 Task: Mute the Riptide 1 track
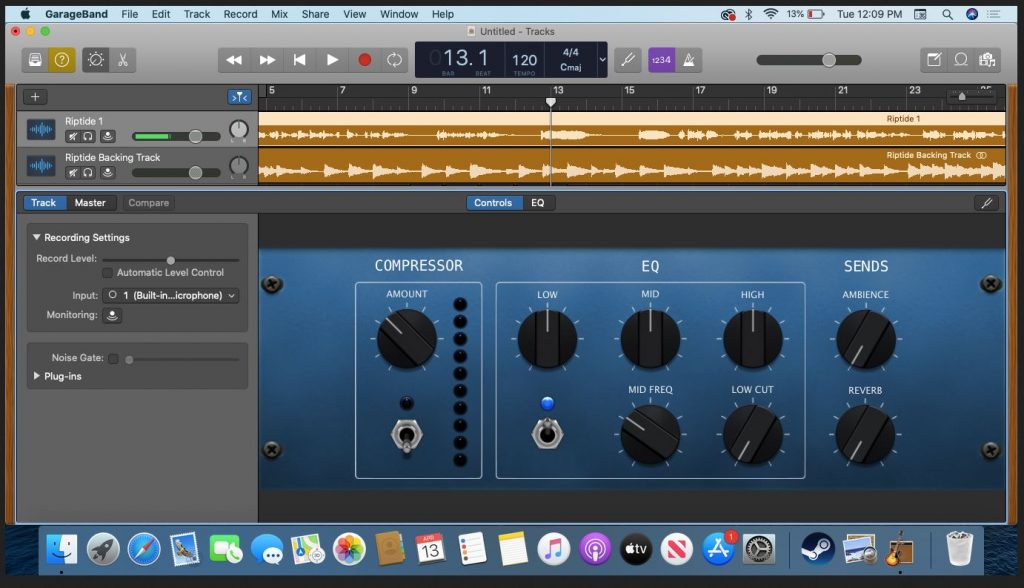click(72, 135)
